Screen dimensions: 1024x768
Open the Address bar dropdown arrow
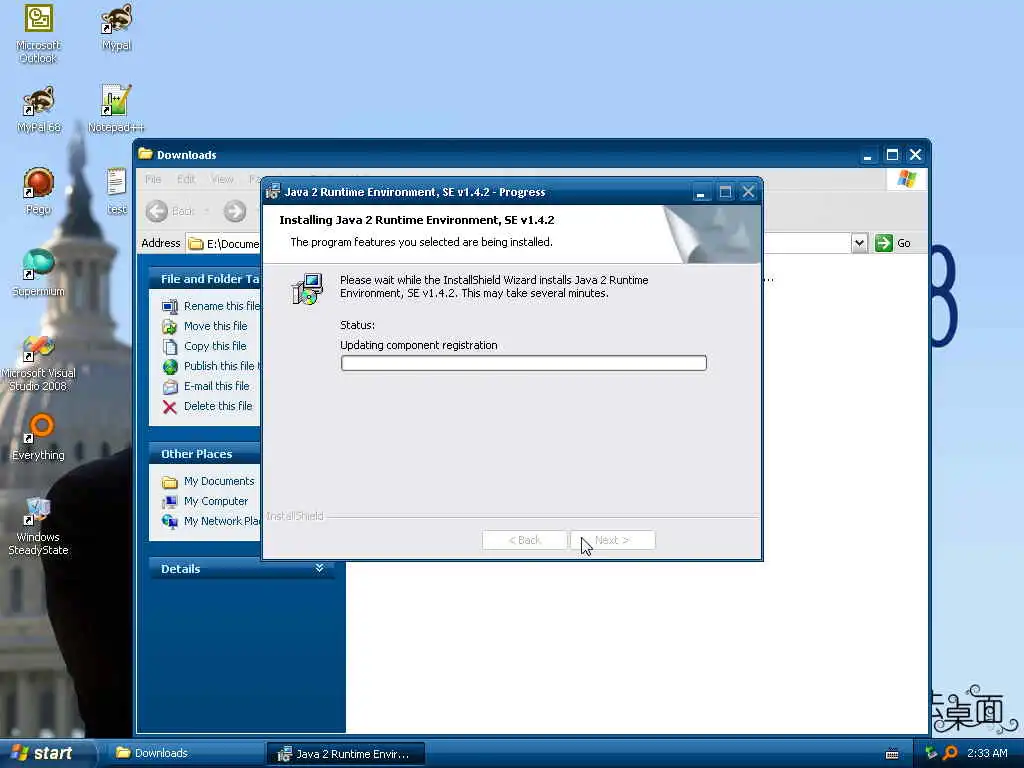tap(859, 243)
